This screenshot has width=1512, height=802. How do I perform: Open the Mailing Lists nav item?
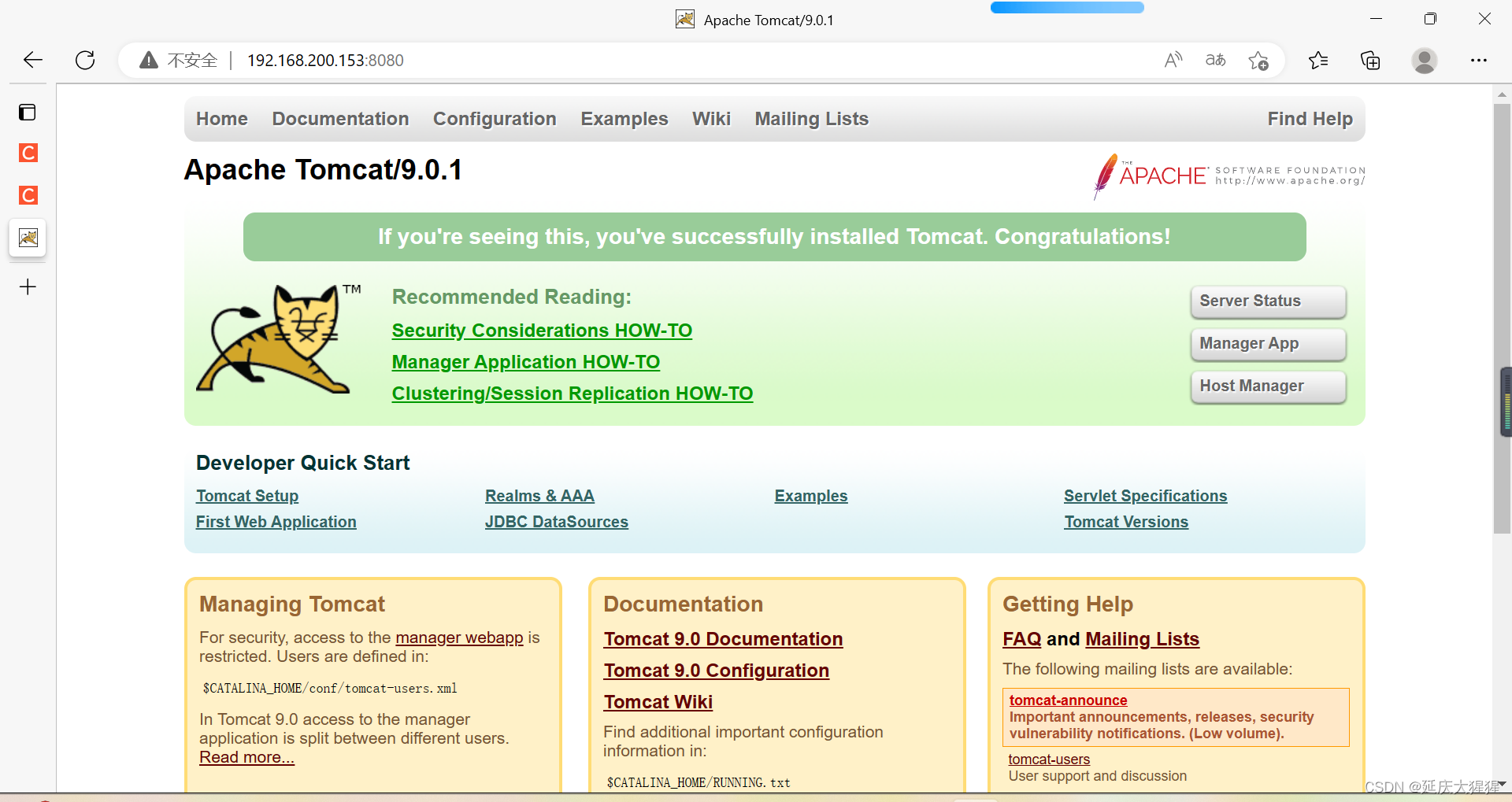pos(812,119)
